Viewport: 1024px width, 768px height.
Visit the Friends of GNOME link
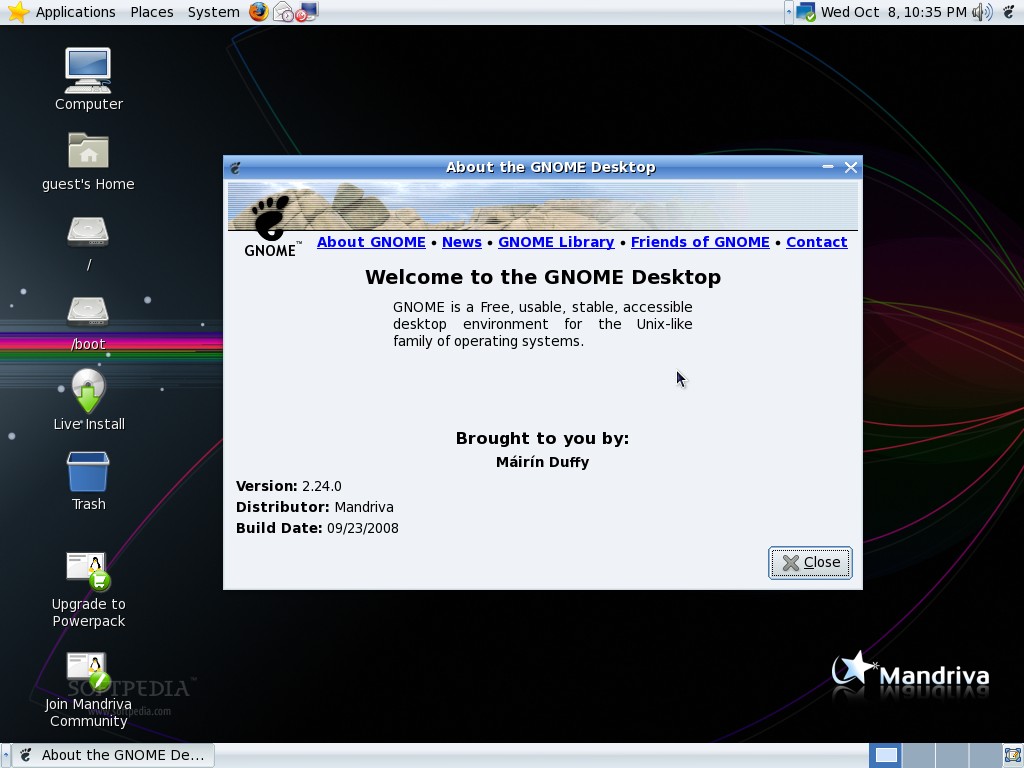tap(699, 242)
